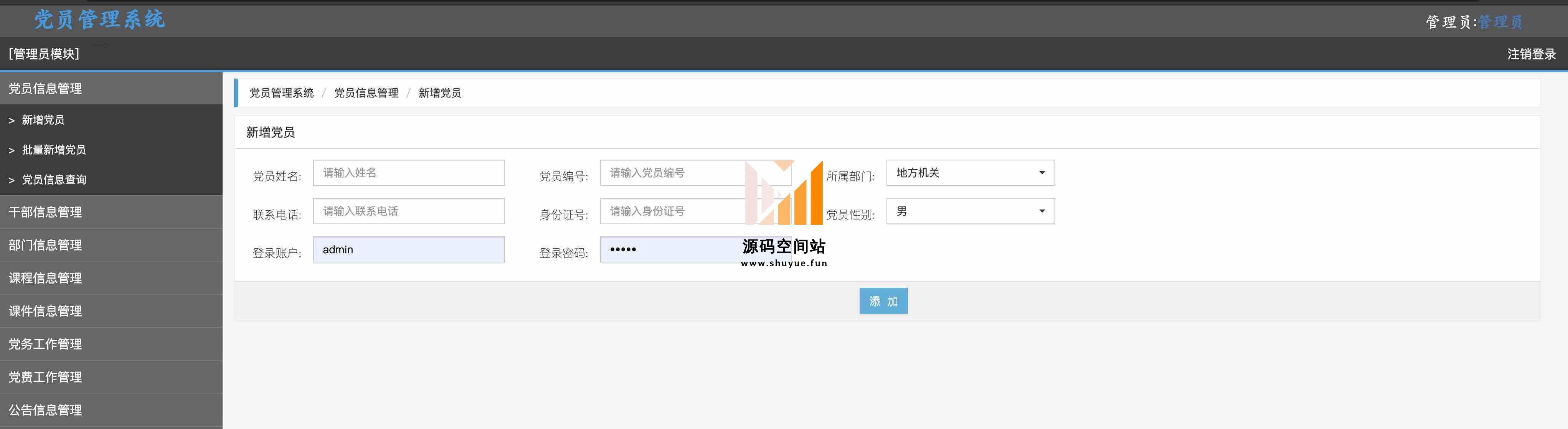Click the 党员信息管理 breadcrumb link

[x=366, y=92]
